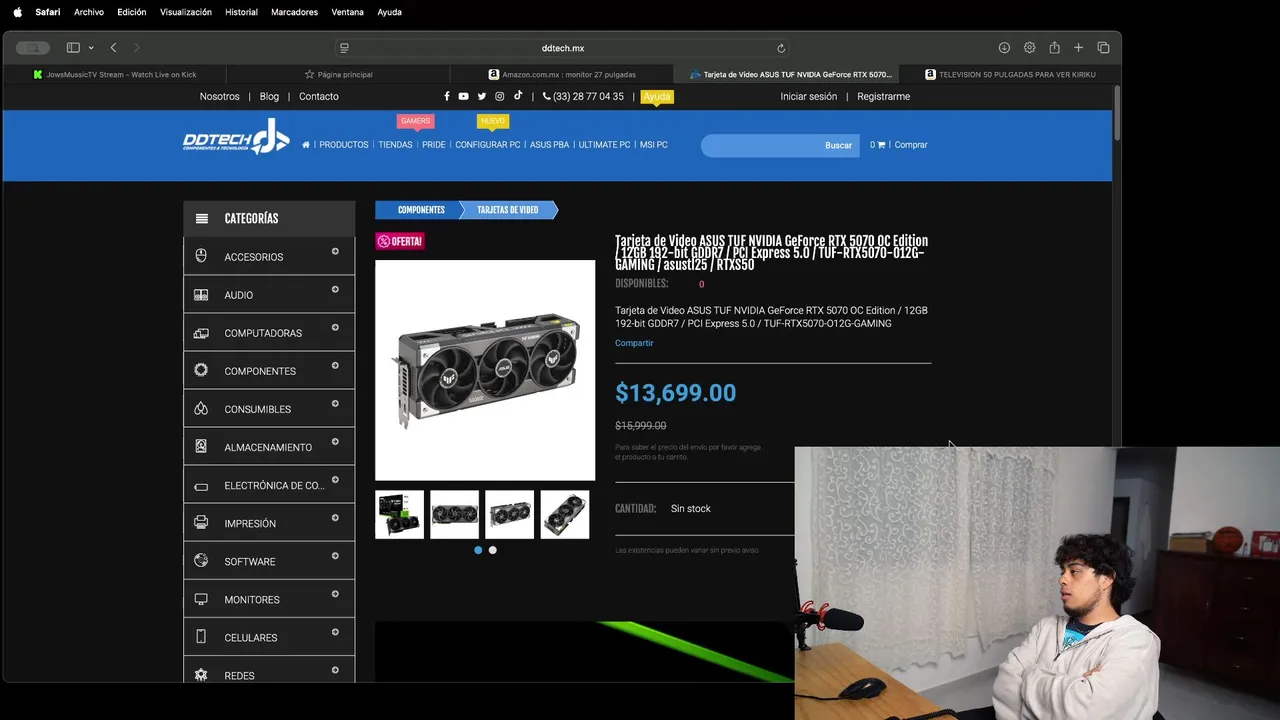Click the main GPU product image
Screen dimensions: 1280x720
coord(485,370)
